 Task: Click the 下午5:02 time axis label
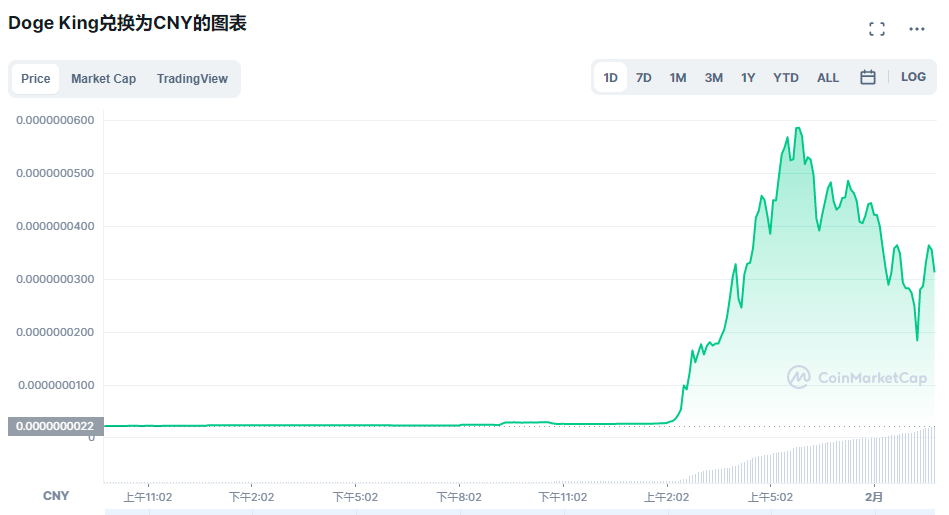click(x=356, y=496)
